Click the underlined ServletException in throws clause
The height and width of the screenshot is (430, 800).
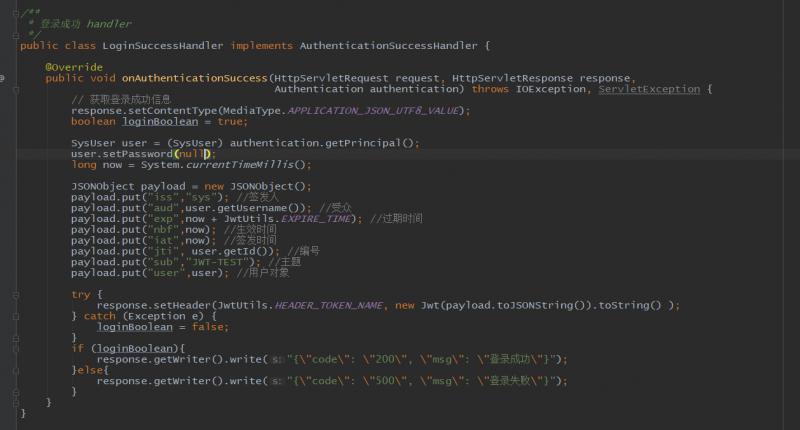click(649, 89)
